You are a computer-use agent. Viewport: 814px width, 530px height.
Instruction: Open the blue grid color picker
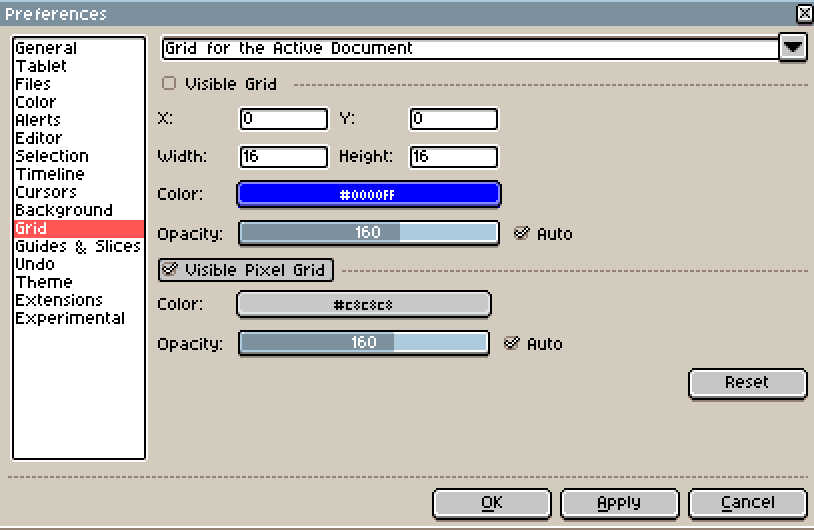pyautogui.click(x=368, y=194)
